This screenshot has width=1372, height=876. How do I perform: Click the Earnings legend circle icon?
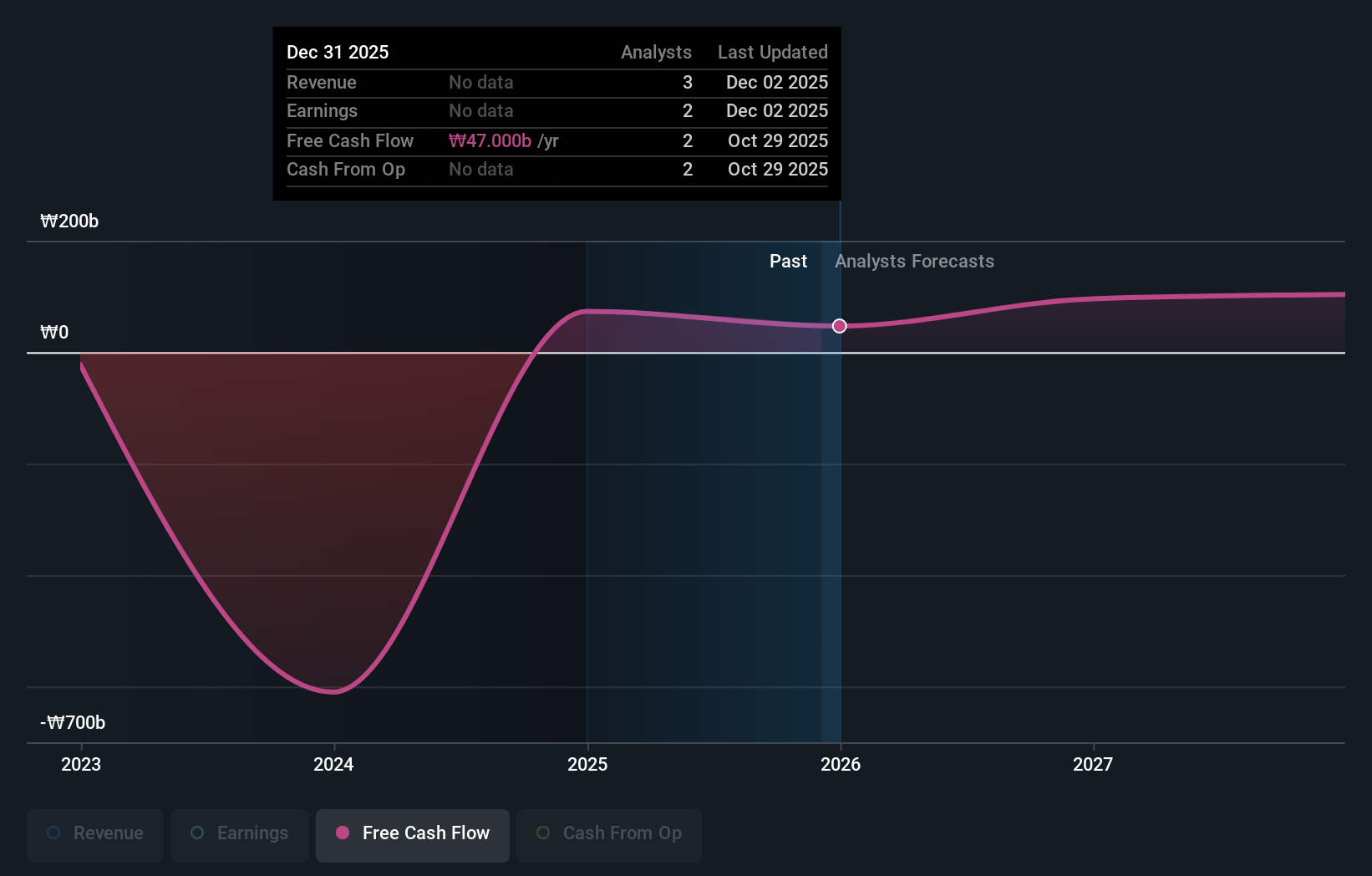click(196, 833)
